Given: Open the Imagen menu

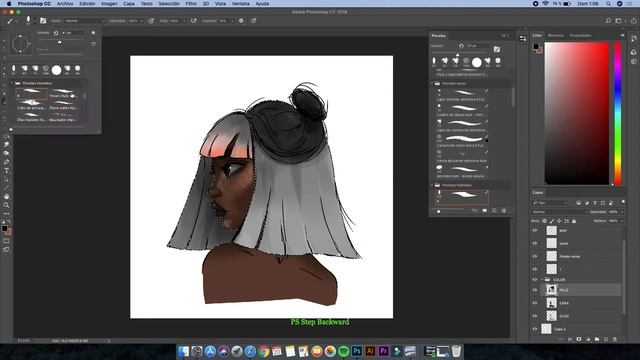Looking at the screenshot, I should (109, 4).
